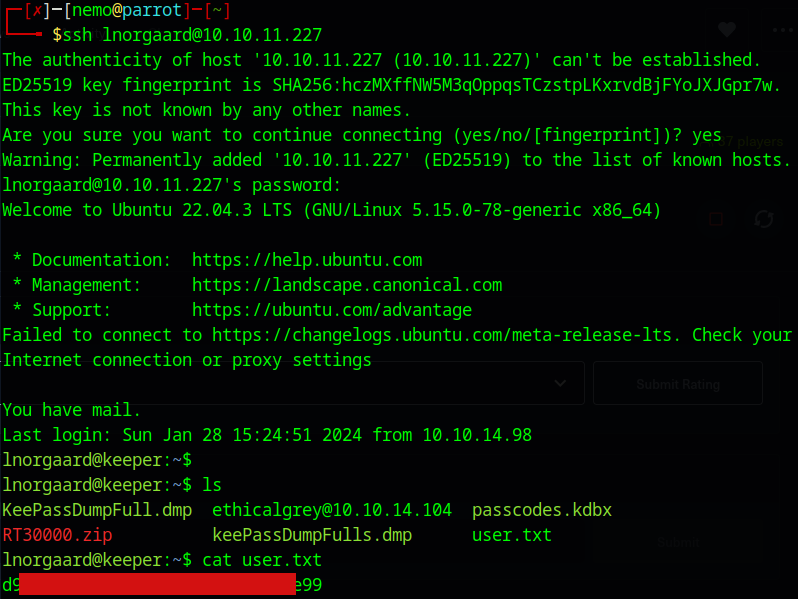Select the RT30000.zip file name
The image size is (798, 599).
point(57,535)
